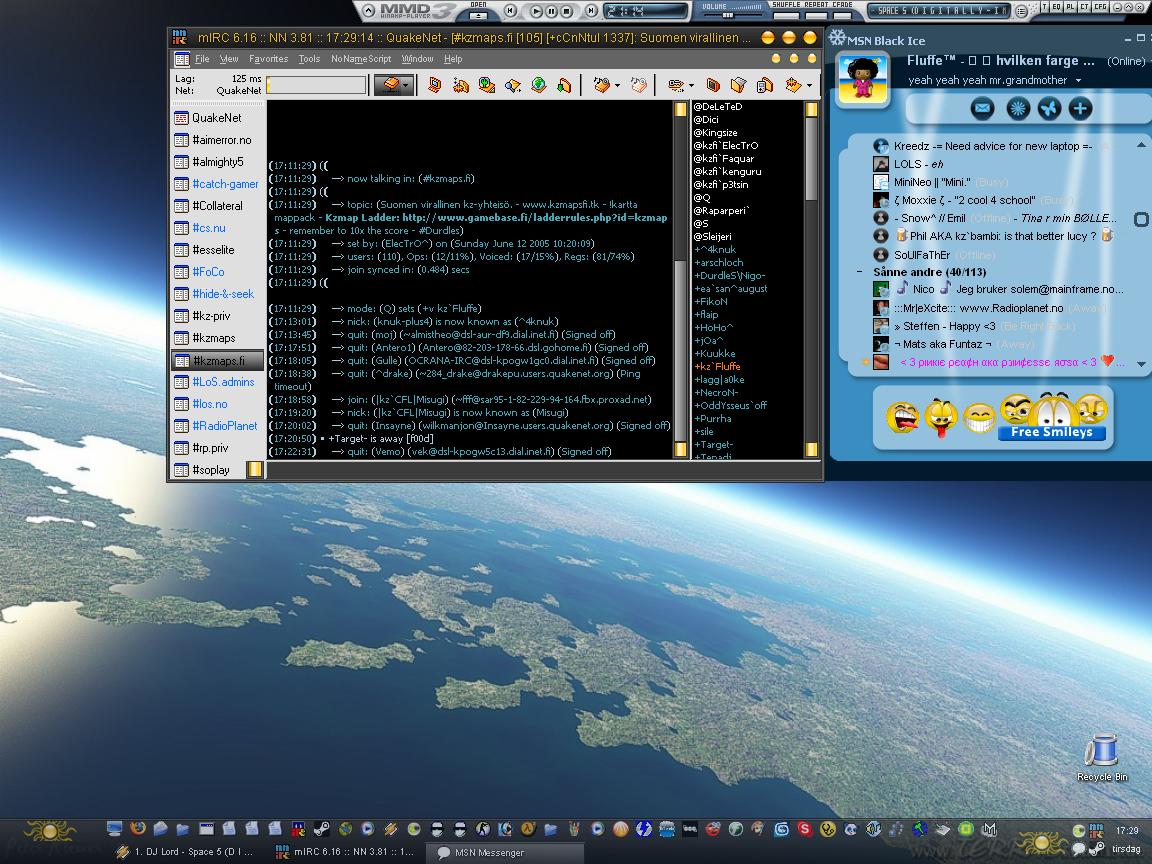Click the DJ Lord Winamp taskbar button

click(187, 852)
